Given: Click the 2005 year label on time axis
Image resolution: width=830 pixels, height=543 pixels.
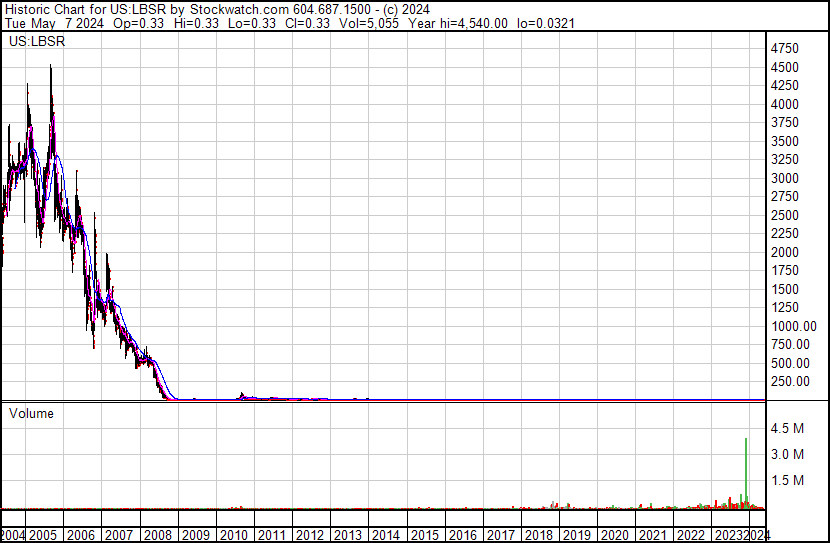Looking at the screenshot, I should 43,535.
